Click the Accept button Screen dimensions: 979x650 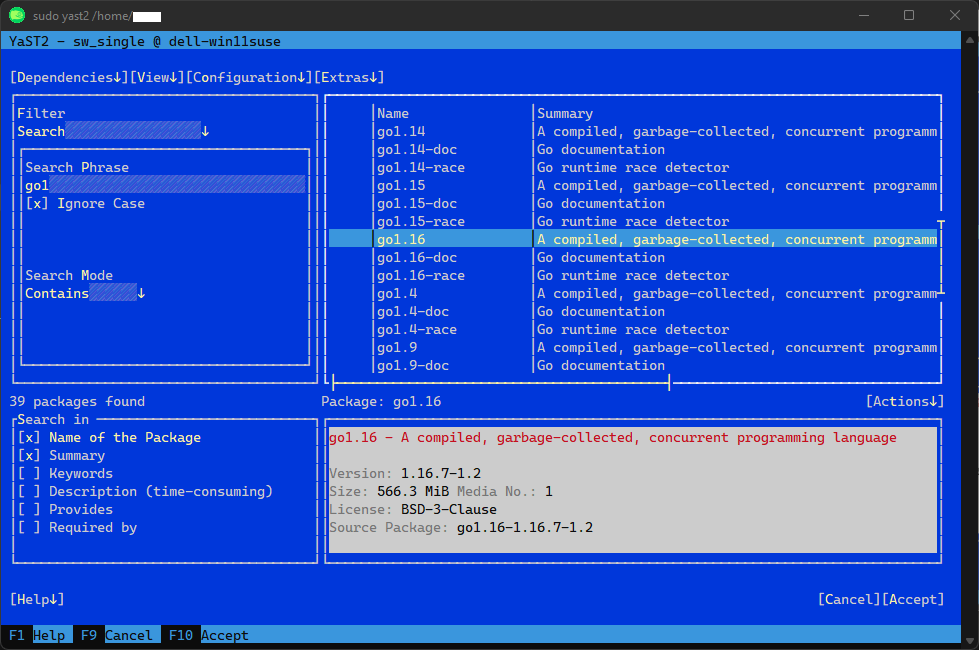(913, 599)
